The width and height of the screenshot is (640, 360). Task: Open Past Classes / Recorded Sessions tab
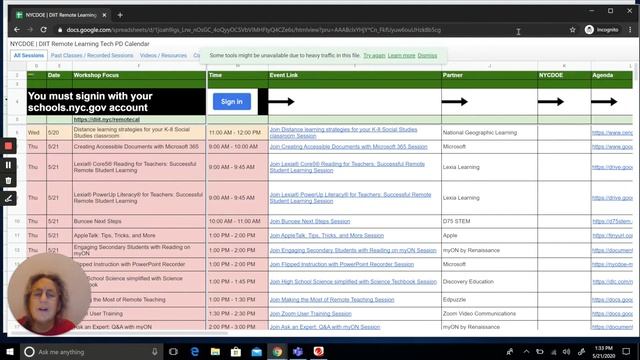coord(92,55)
